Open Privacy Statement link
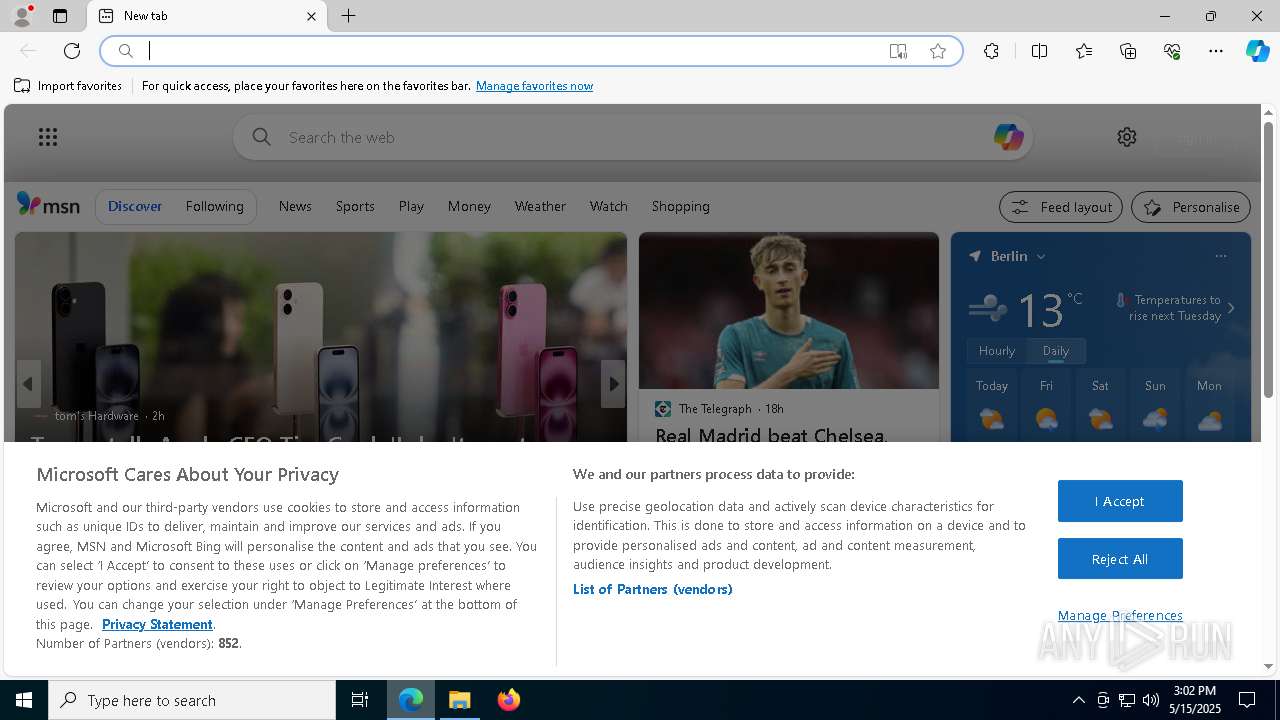Image resolution: width=1280 pixels, height=720 pixels. tap(157, 624)
